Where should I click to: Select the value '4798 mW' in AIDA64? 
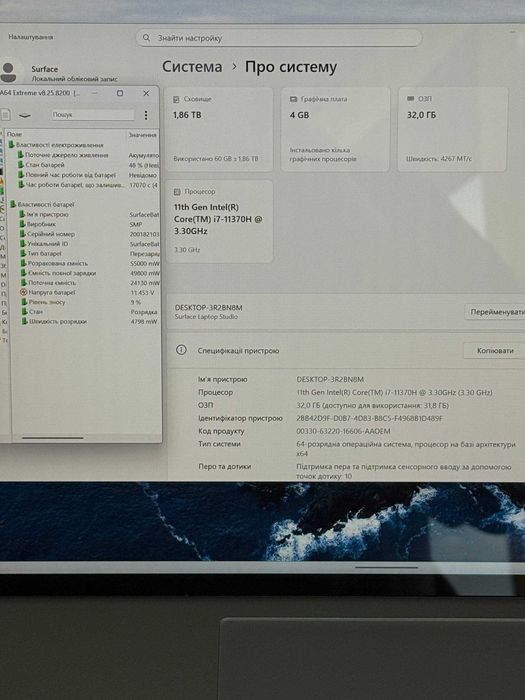144,321
